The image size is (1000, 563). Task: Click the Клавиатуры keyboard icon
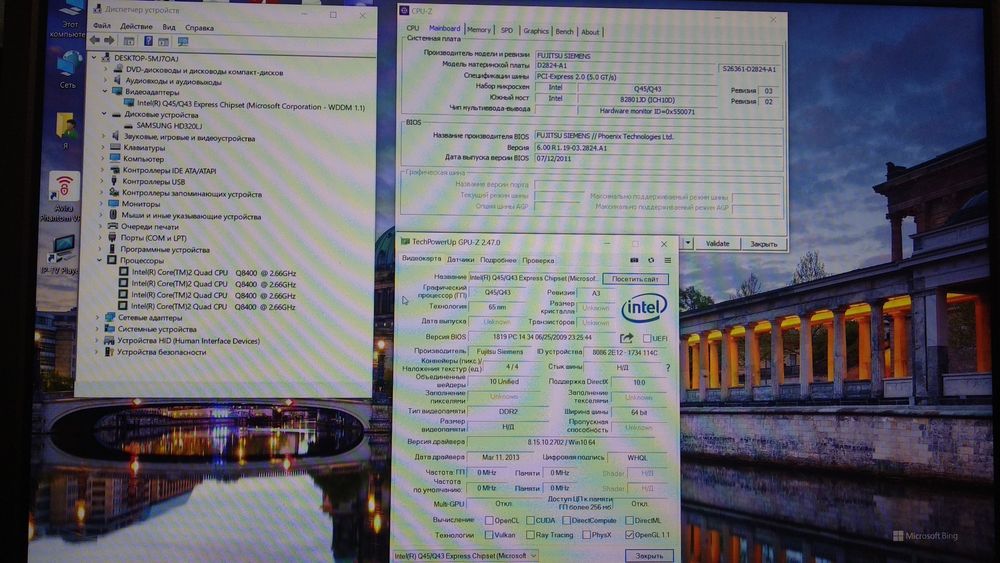point(115,147)
